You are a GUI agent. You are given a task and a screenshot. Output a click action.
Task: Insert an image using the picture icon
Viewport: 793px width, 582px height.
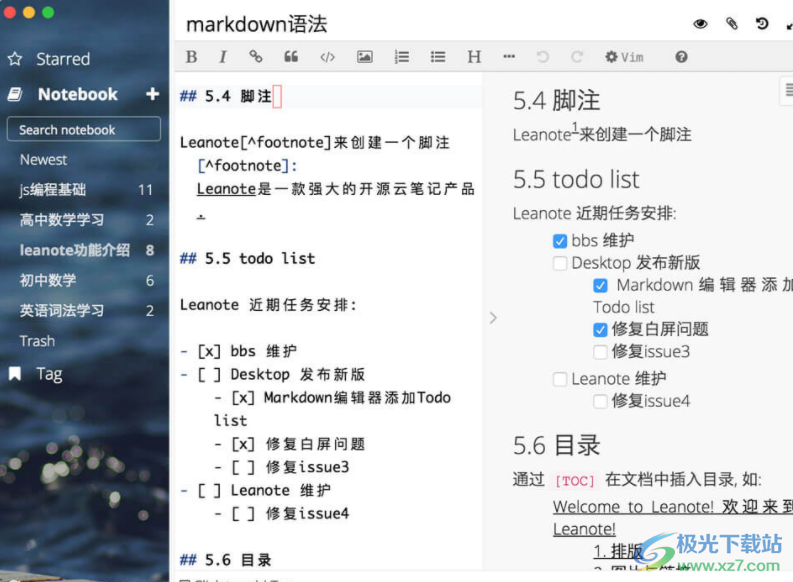(365, 57)
